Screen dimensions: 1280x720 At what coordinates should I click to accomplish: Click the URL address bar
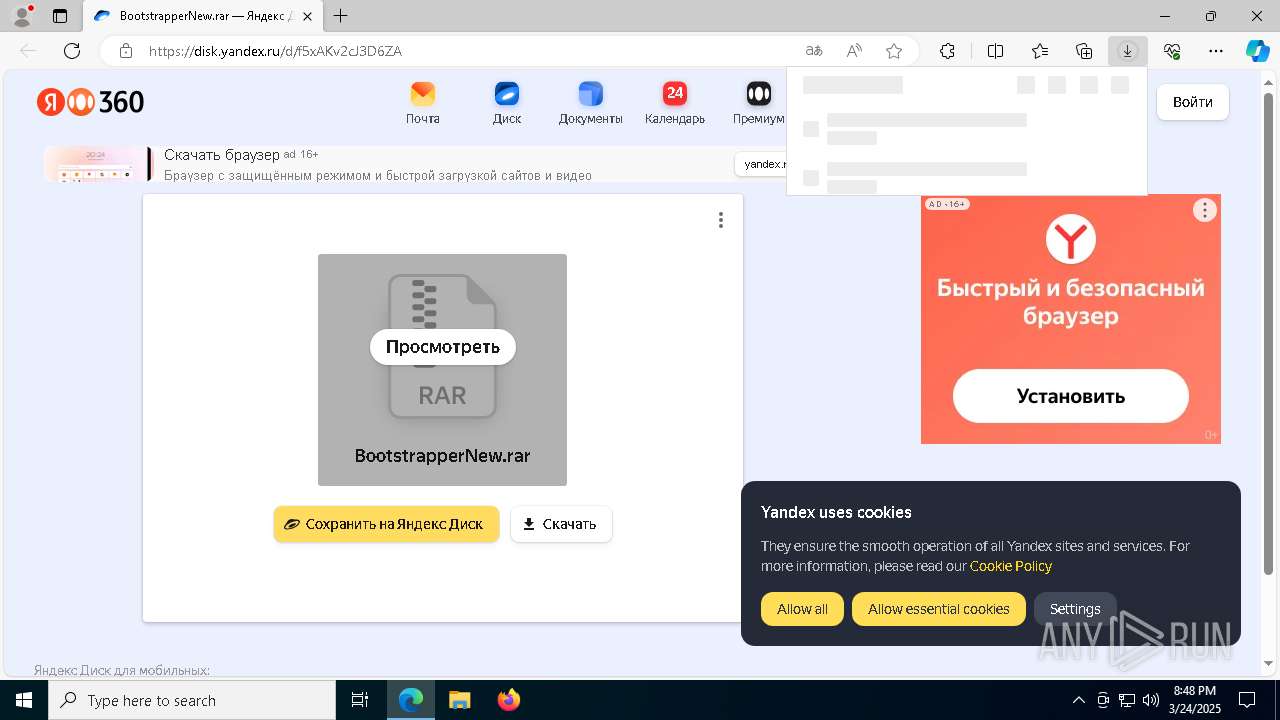[x=470, y=51]
